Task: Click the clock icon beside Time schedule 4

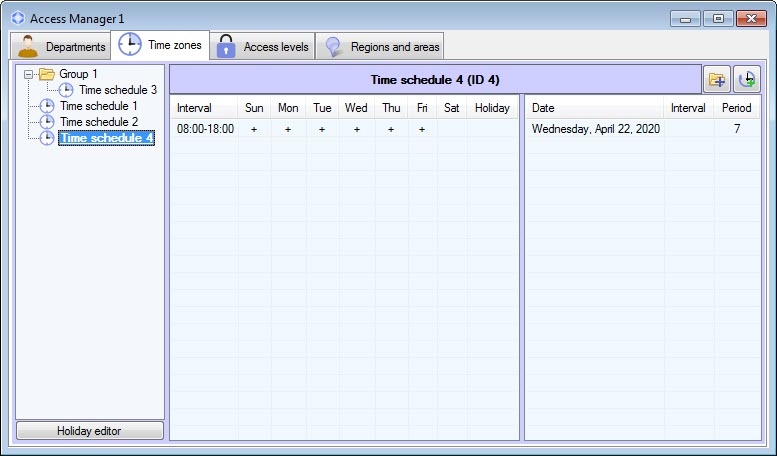Action: pos(47,138)
